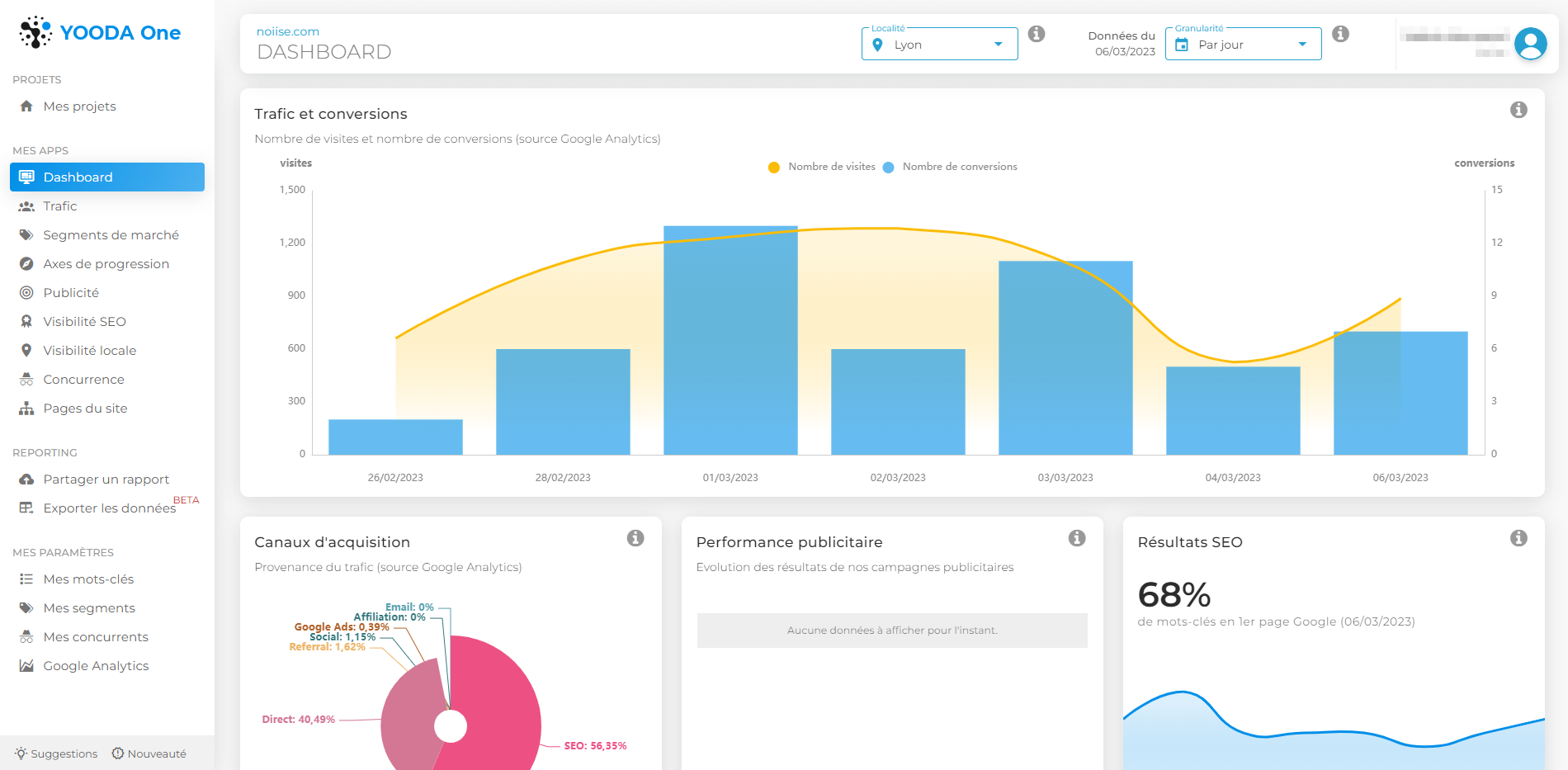Open the Localité Lyon dropdown
Image resolution: width=1568 pixels, height=770 pixels.
(x=939, y=45)
